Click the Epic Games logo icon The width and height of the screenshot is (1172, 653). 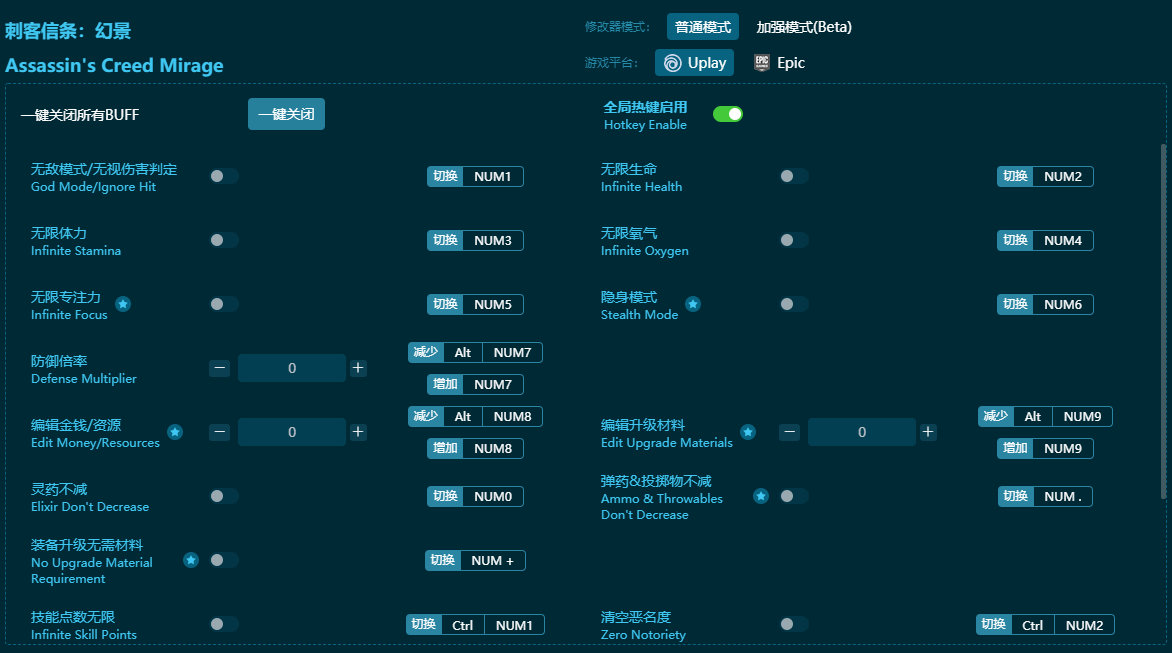pos(762,63)
